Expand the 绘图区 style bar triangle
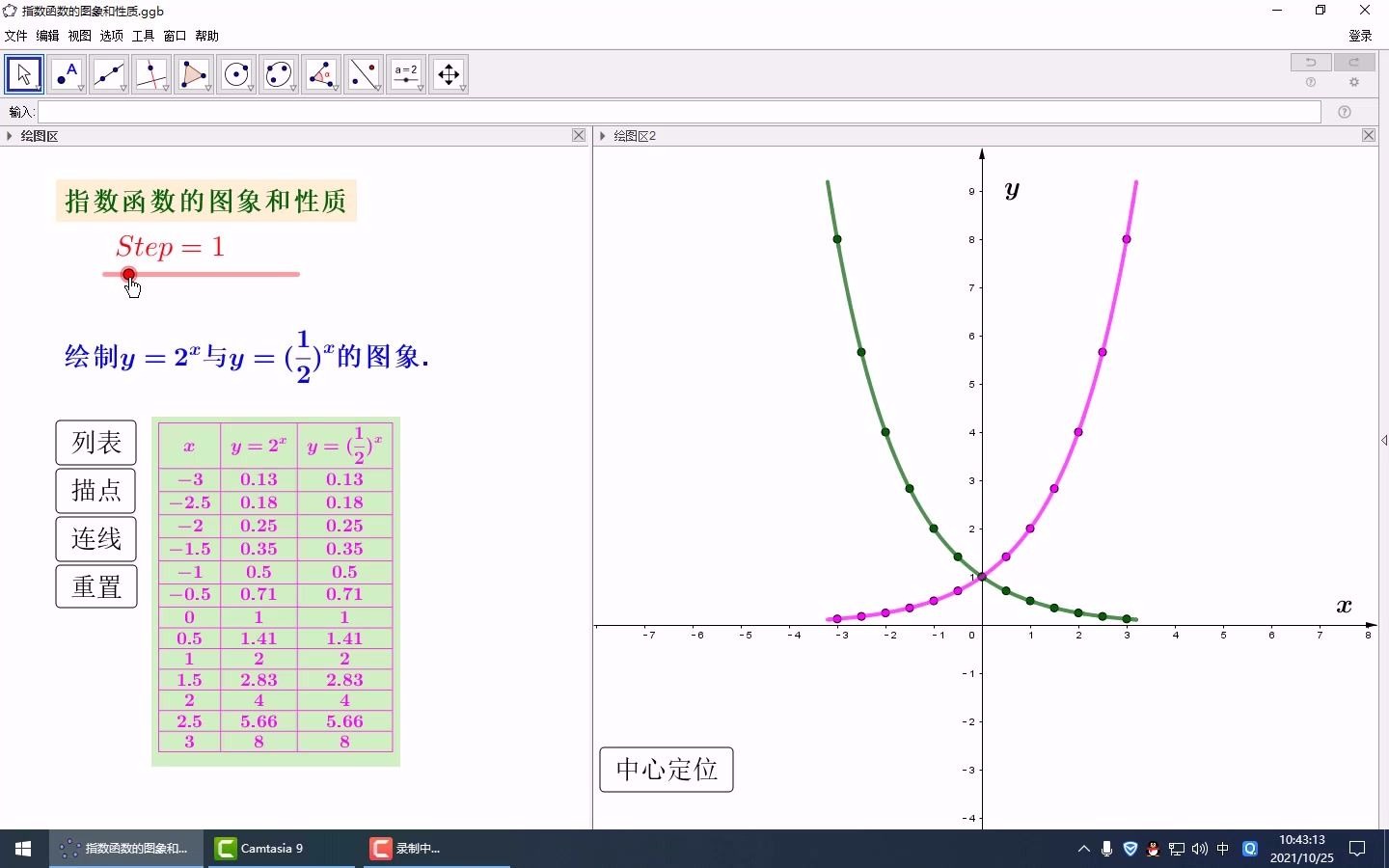 click(x=9, y=136)
